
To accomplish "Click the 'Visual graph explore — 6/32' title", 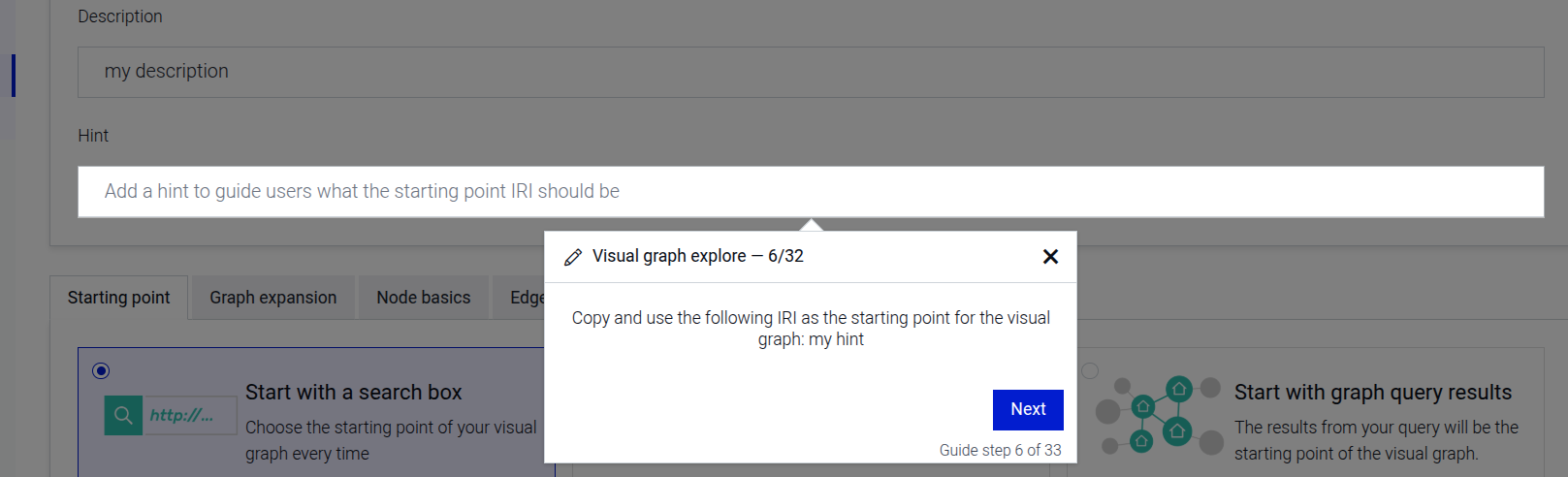I will click(698, 256).
